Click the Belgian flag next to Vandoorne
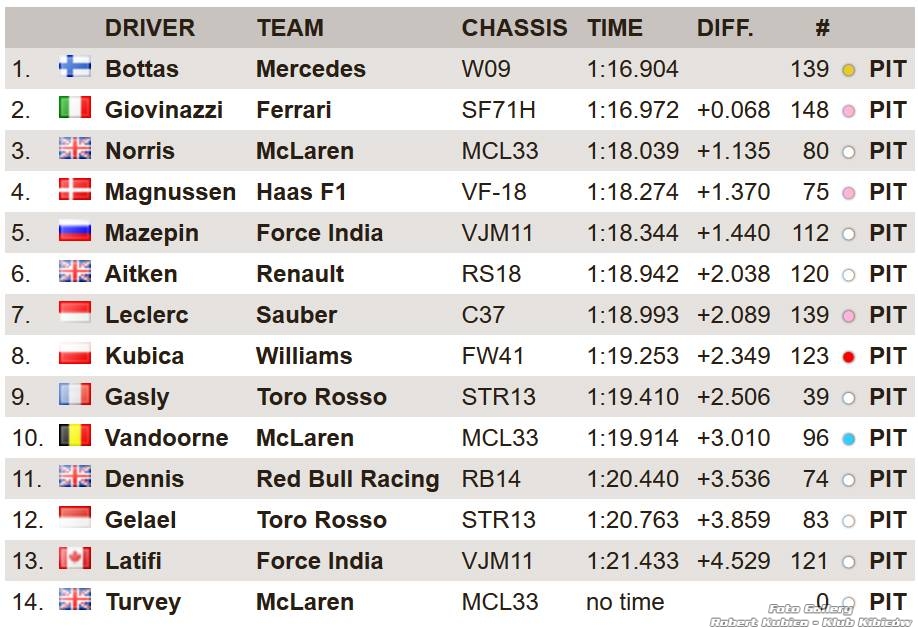The width and height of the screenshot is (918, 630). [75, 436]
